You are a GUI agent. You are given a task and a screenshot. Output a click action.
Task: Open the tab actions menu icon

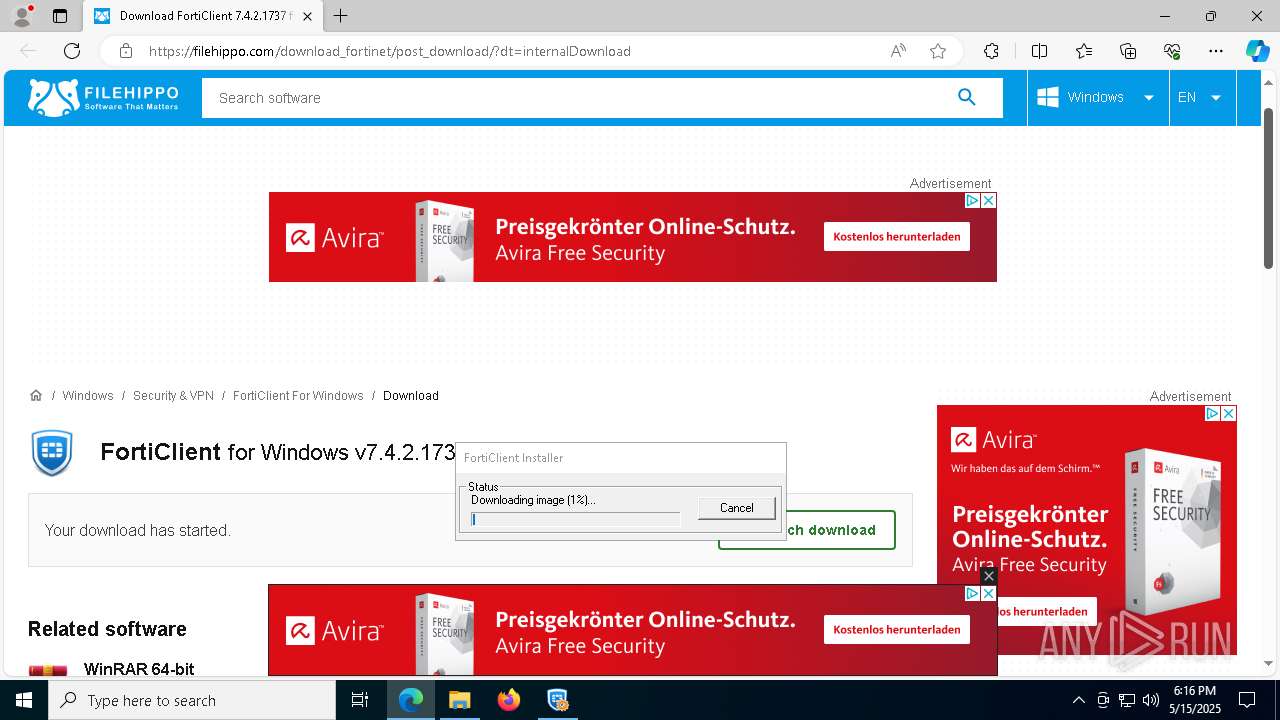[60, 16]
